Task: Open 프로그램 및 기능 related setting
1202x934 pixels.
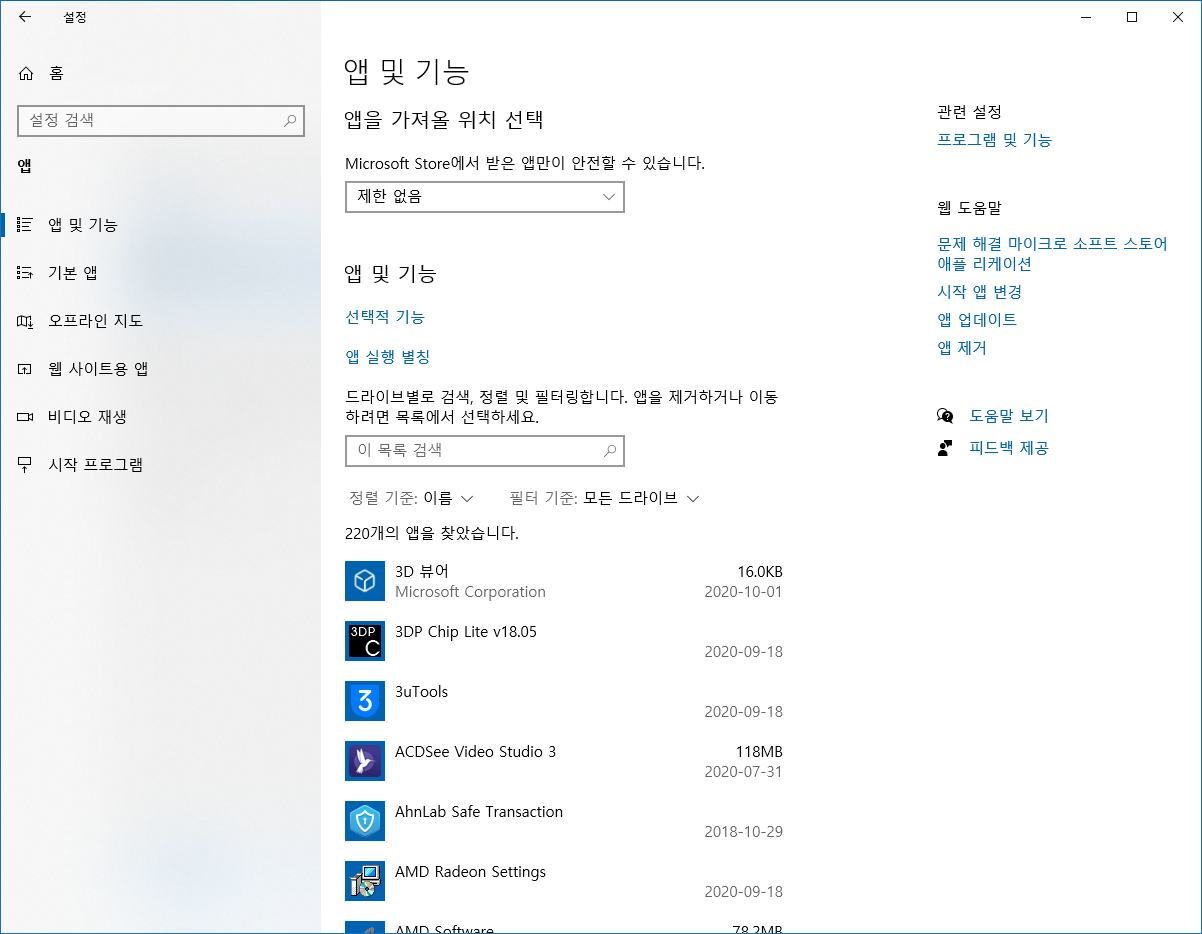Action: click(995, 140)
